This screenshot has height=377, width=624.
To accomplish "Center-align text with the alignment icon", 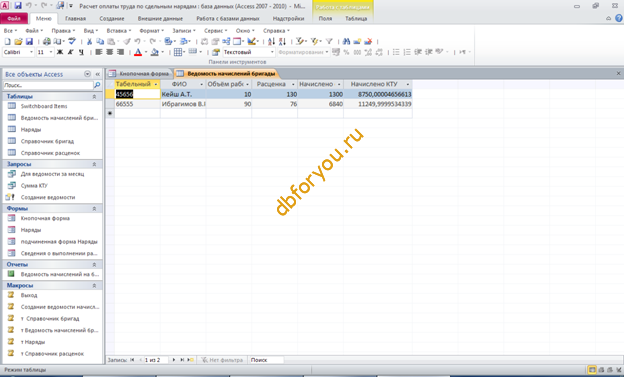I will pos(109,52).
